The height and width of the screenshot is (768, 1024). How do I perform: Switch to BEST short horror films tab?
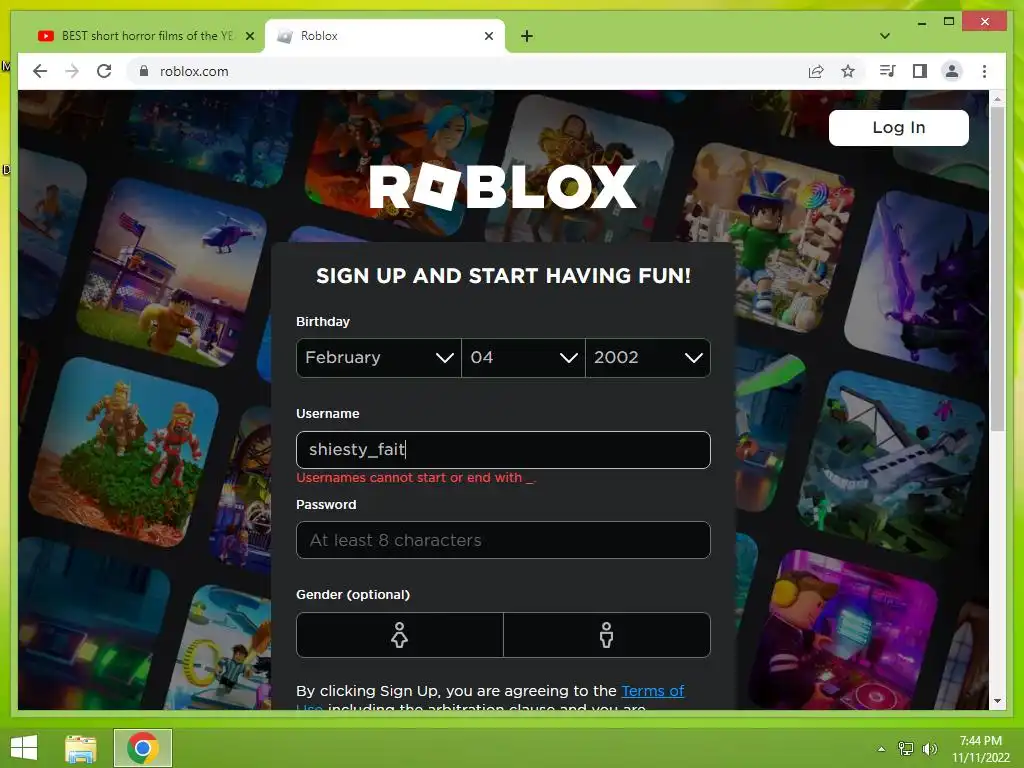[x=145, y=36]
